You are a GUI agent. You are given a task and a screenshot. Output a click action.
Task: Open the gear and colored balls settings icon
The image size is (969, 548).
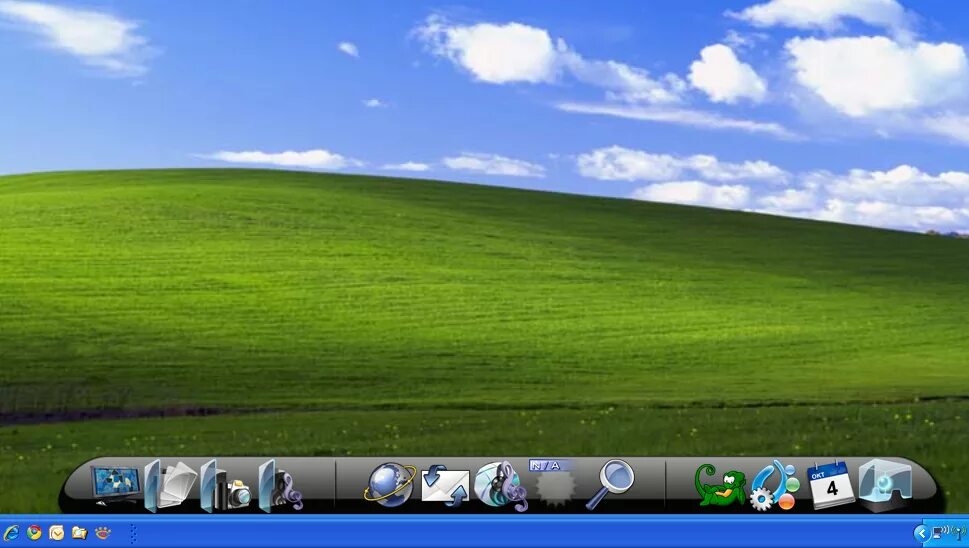point(775,486)
